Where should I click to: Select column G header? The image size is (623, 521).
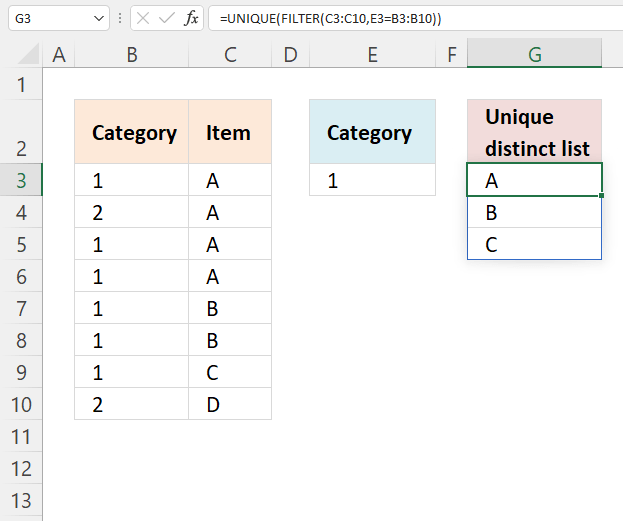point(534,54)
